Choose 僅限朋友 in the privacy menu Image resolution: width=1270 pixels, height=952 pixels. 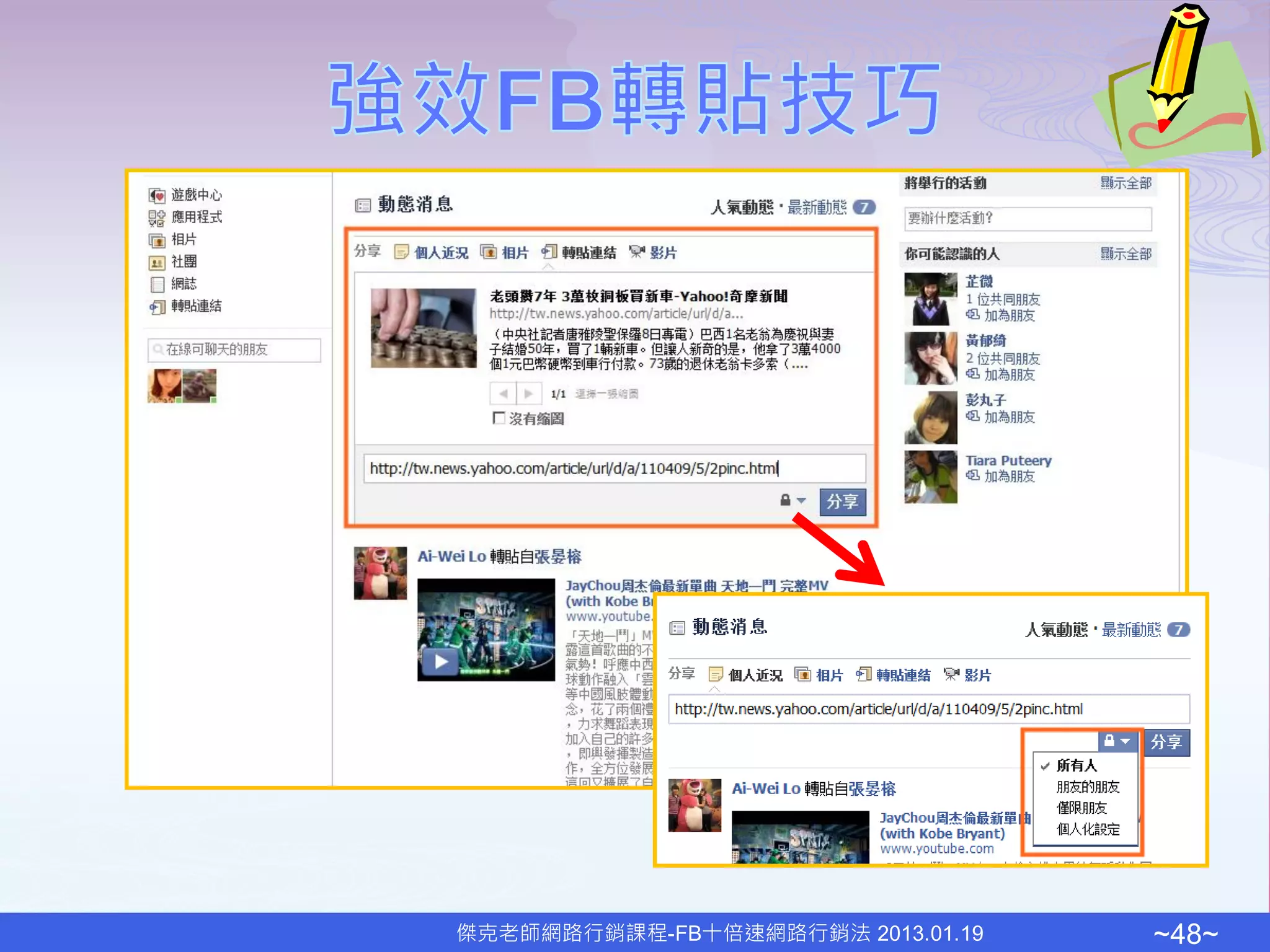point(1081,808)
